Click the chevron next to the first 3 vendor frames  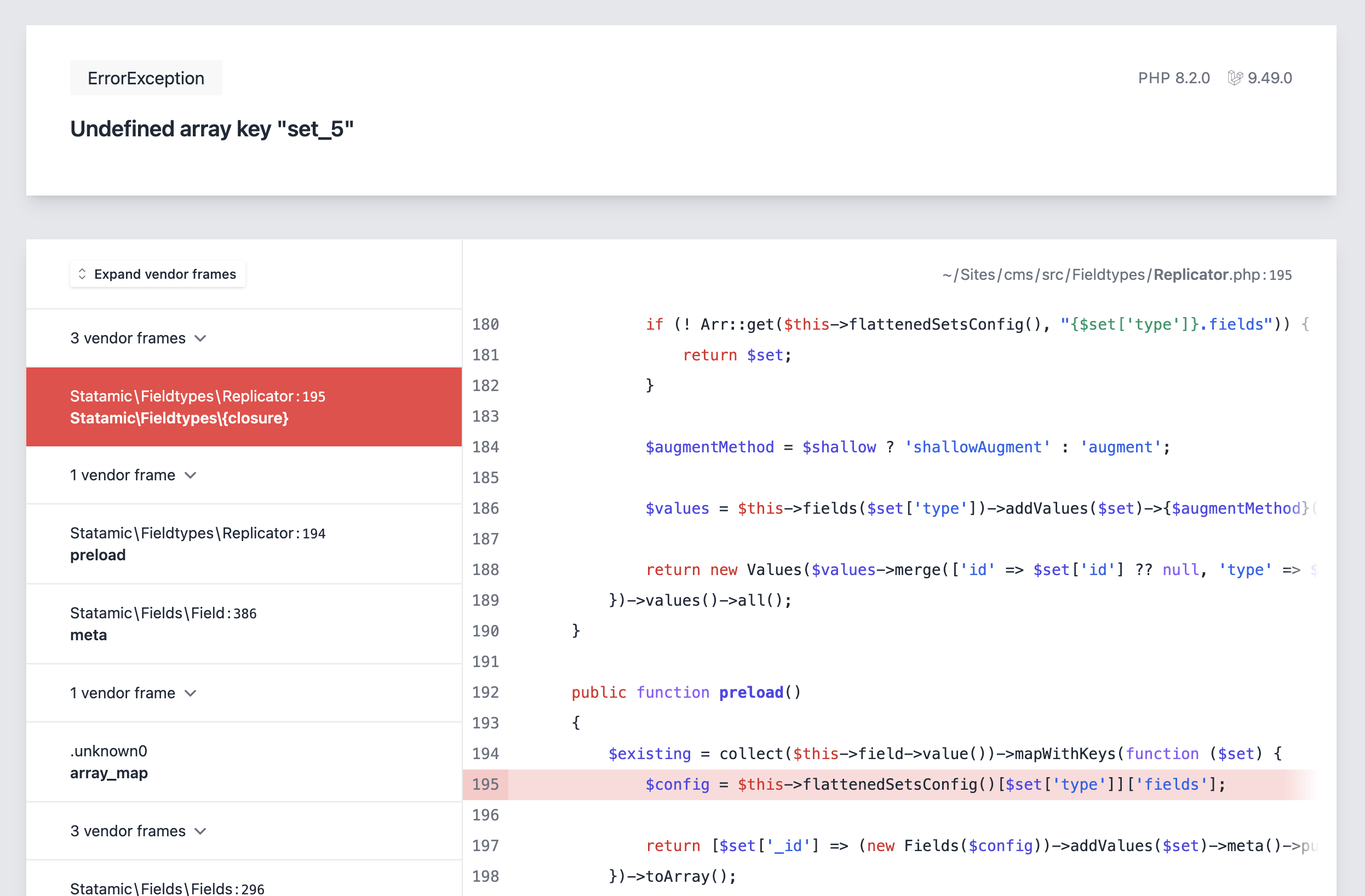[200, 338]
